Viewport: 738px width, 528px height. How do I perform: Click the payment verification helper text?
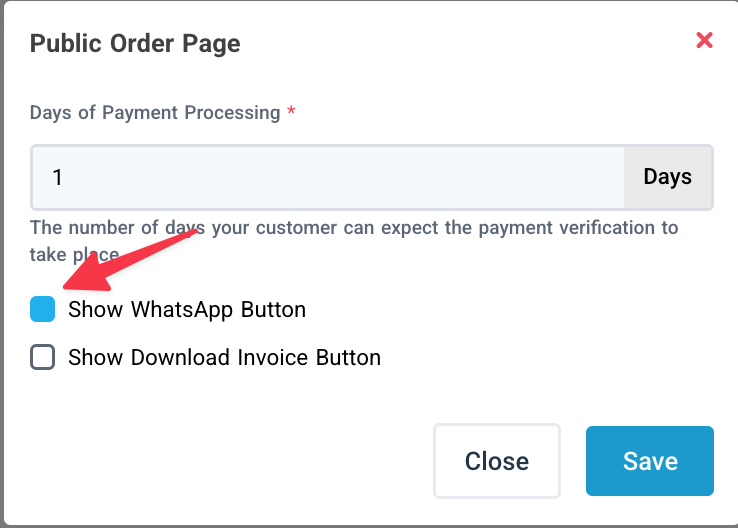point(354,227)
